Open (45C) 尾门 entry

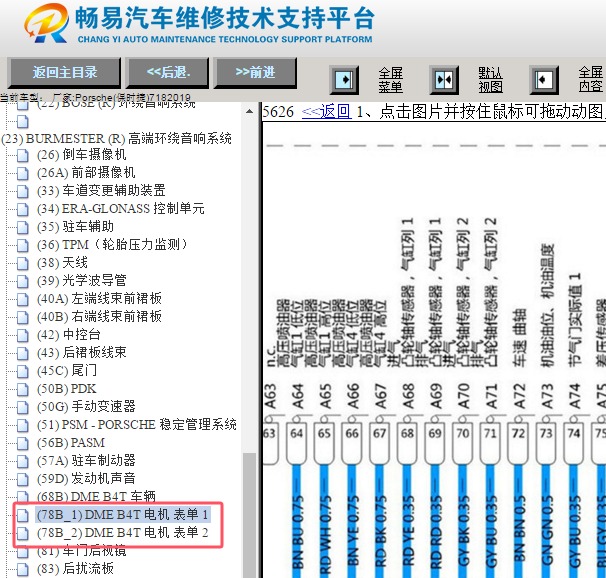(x=67, y=371)
